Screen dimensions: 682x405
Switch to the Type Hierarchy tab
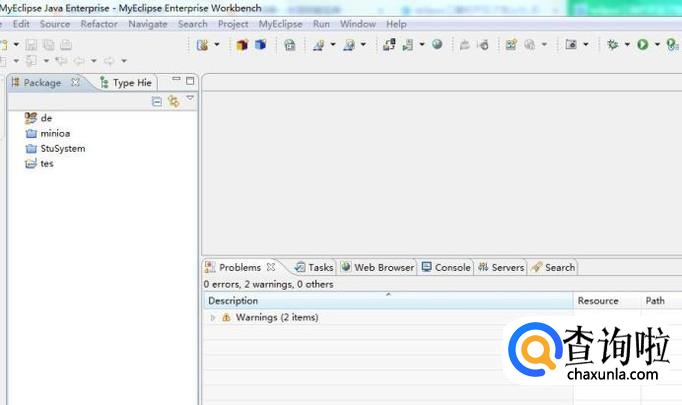[x=126, y=83]
